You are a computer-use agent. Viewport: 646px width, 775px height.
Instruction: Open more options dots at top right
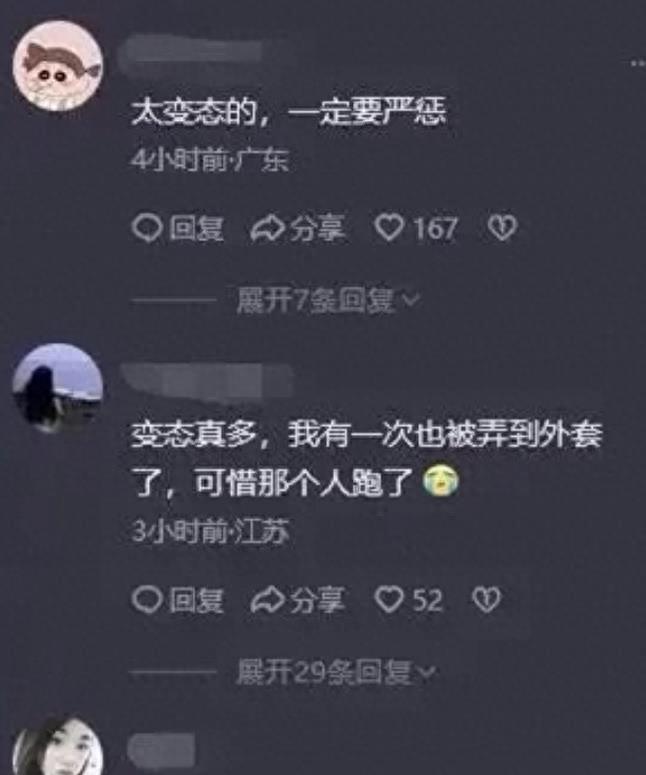pos(638,63)
